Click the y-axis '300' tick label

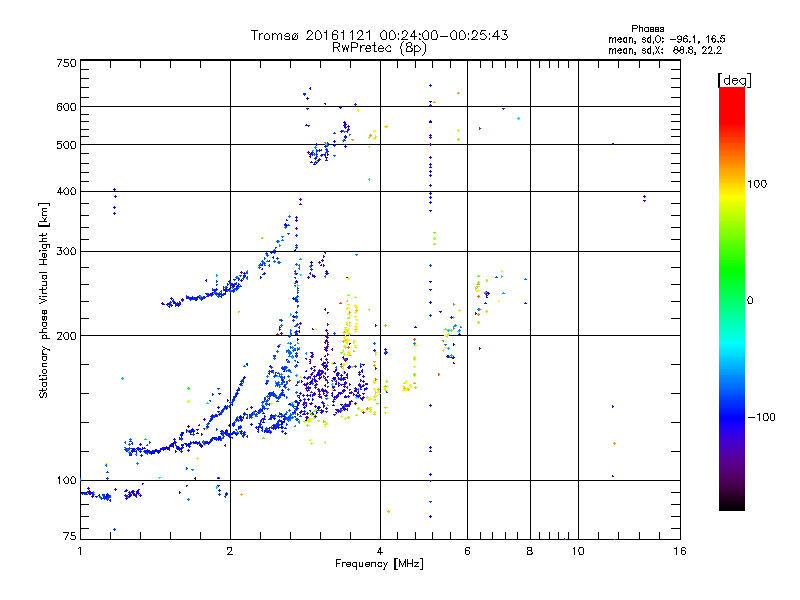click(66, 252)
